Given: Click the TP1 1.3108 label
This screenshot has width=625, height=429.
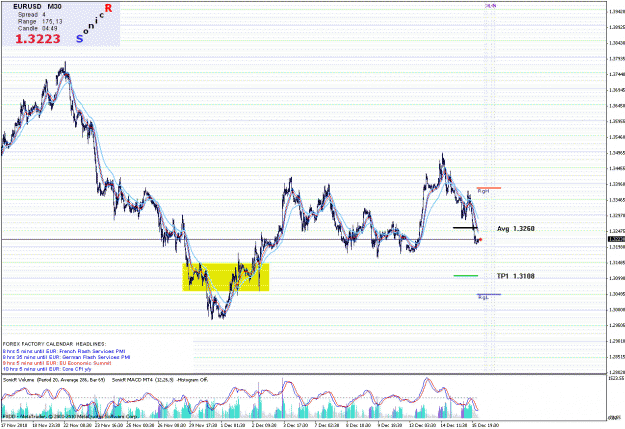Looking at the screenshot, I should click(515, 276).
